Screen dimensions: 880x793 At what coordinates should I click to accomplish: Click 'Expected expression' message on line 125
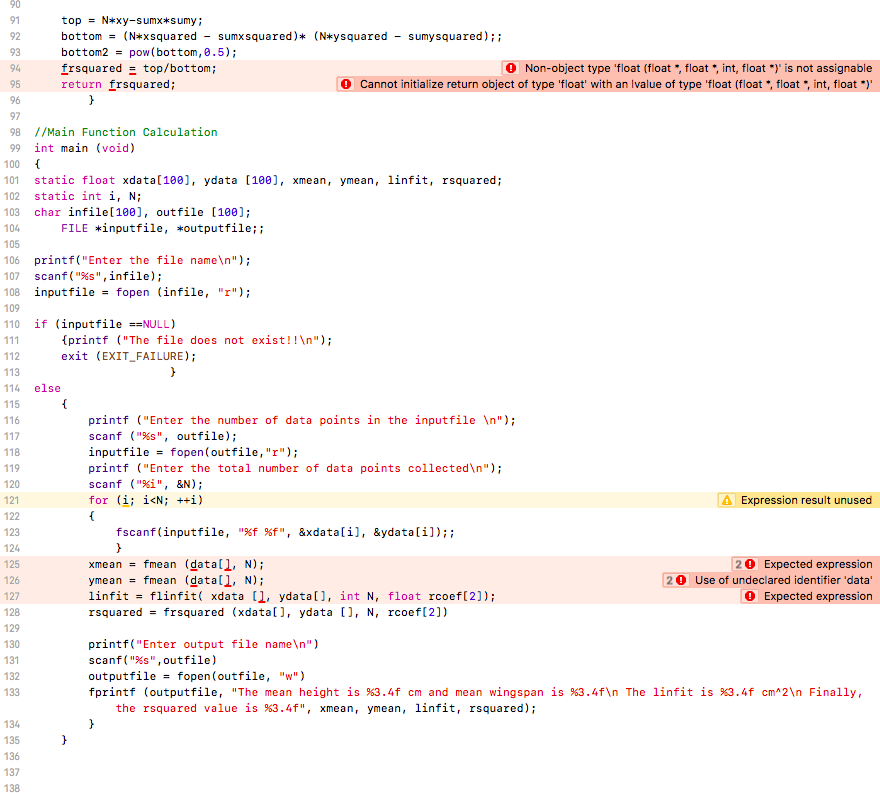[x=818, y=564]
